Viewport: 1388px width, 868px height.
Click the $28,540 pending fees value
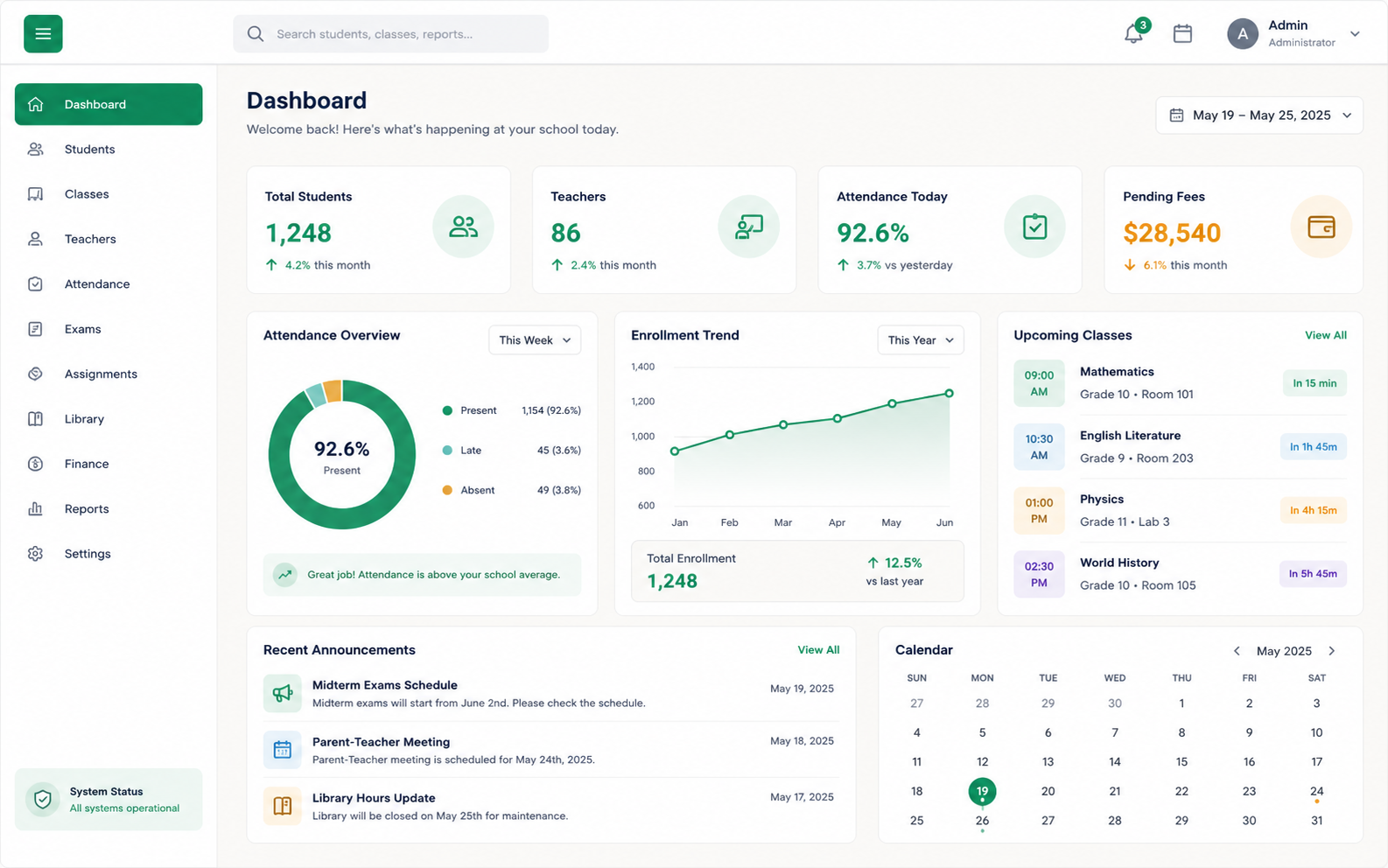[x=1172, y=233]
